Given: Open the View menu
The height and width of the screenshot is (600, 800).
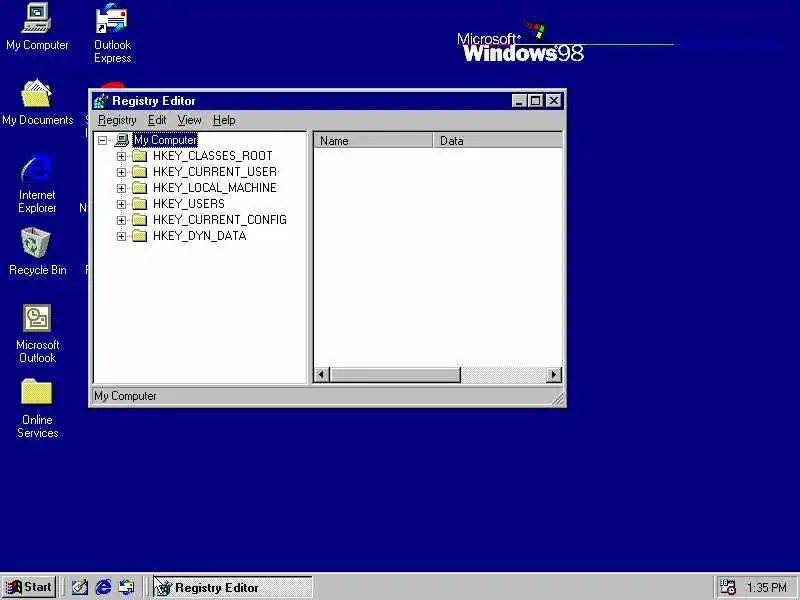Looking at the screenshot, I should click(x=189, y=120).
